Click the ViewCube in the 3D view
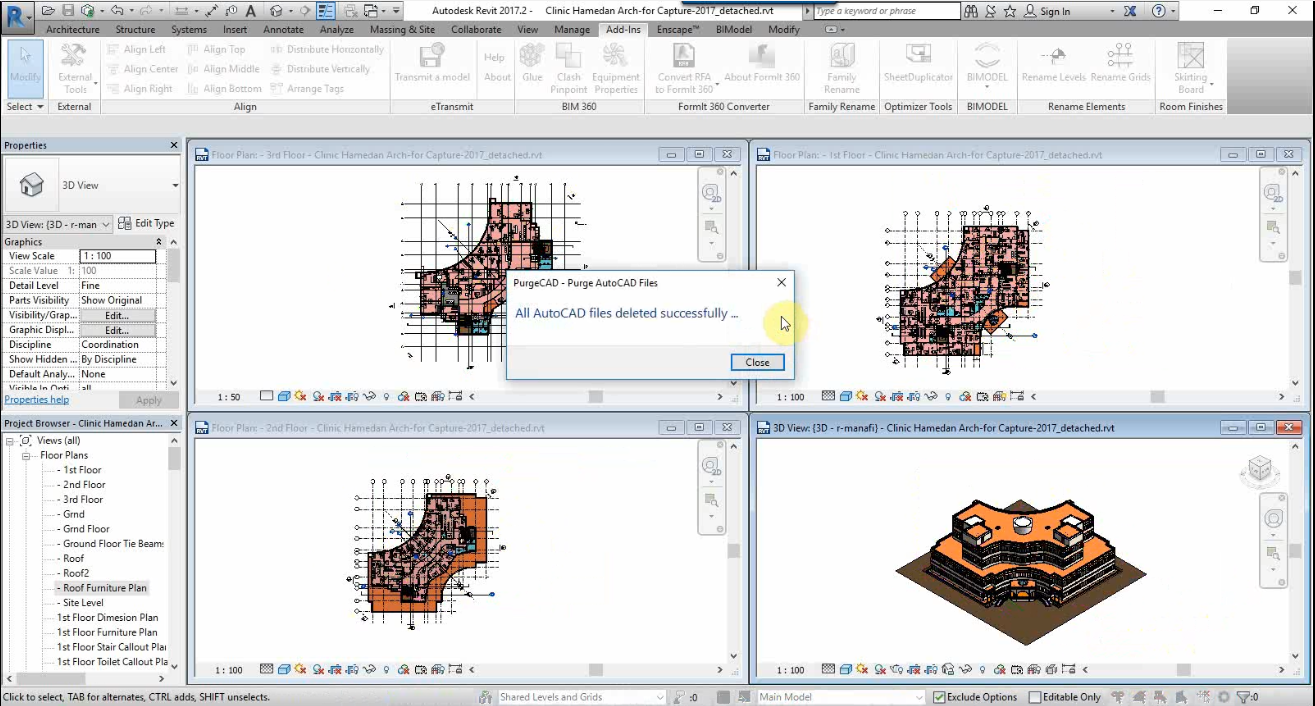The height and width of the screenshot is (706, 1315). pos(1259,470)
